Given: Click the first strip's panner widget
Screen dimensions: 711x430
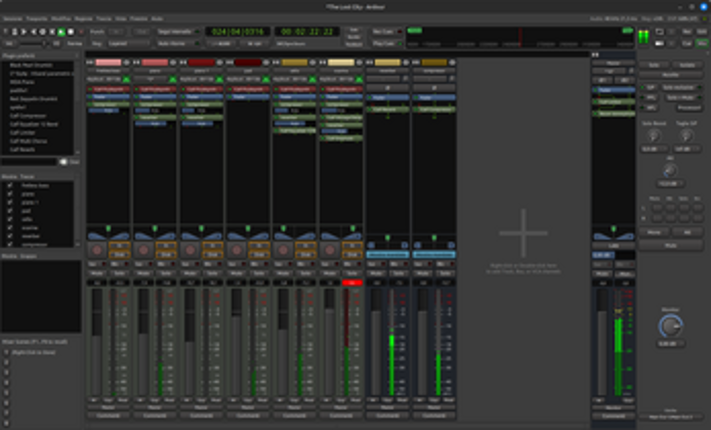Looking at the screenshot, I should pyautogui.click(x=108, y=234).
